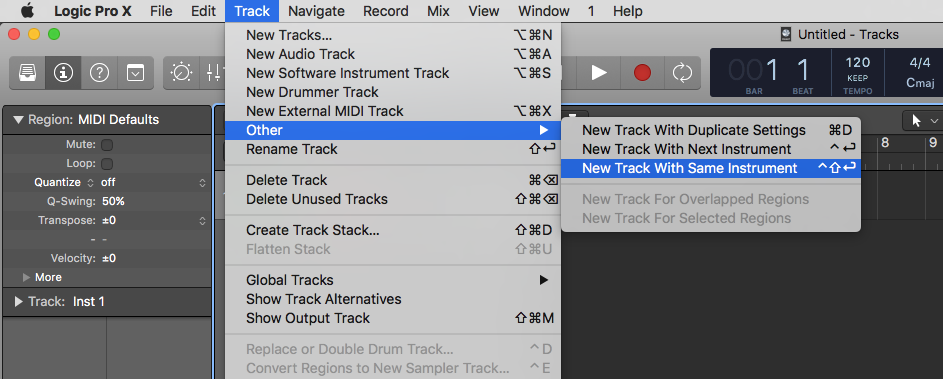Viewport: 943px width, 379px height.
Task: Expand the Track: Inst 1 disclosure triangle
Action: [x=19, y=301]
